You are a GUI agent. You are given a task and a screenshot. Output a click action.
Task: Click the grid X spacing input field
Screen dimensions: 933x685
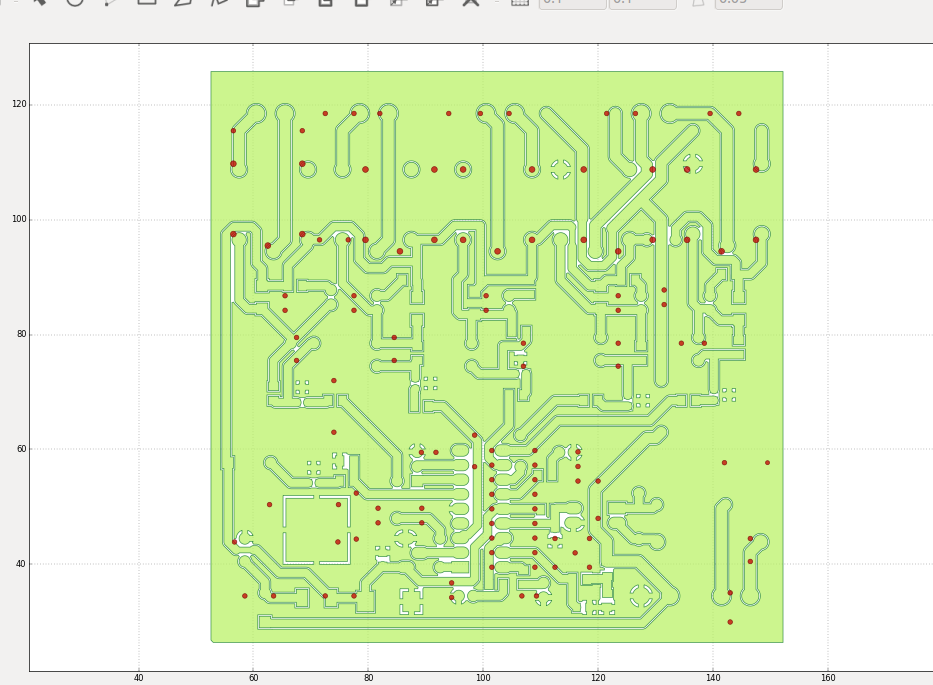572,2
